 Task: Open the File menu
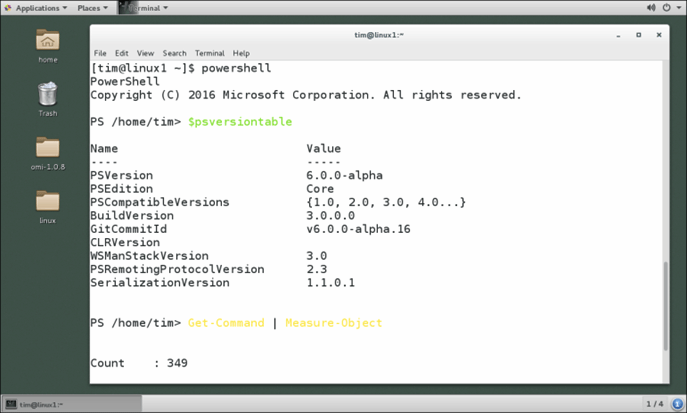click(100, 53)
